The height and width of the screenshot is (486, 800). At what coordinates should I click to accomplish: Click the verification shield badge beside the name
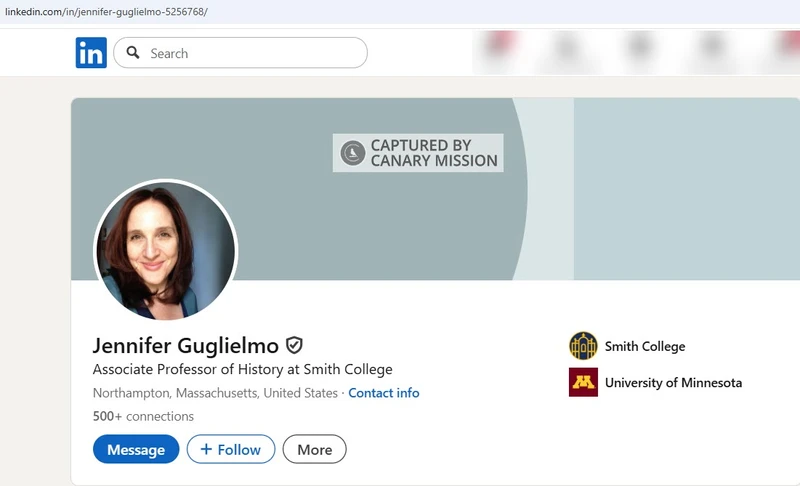coord(294,345)
